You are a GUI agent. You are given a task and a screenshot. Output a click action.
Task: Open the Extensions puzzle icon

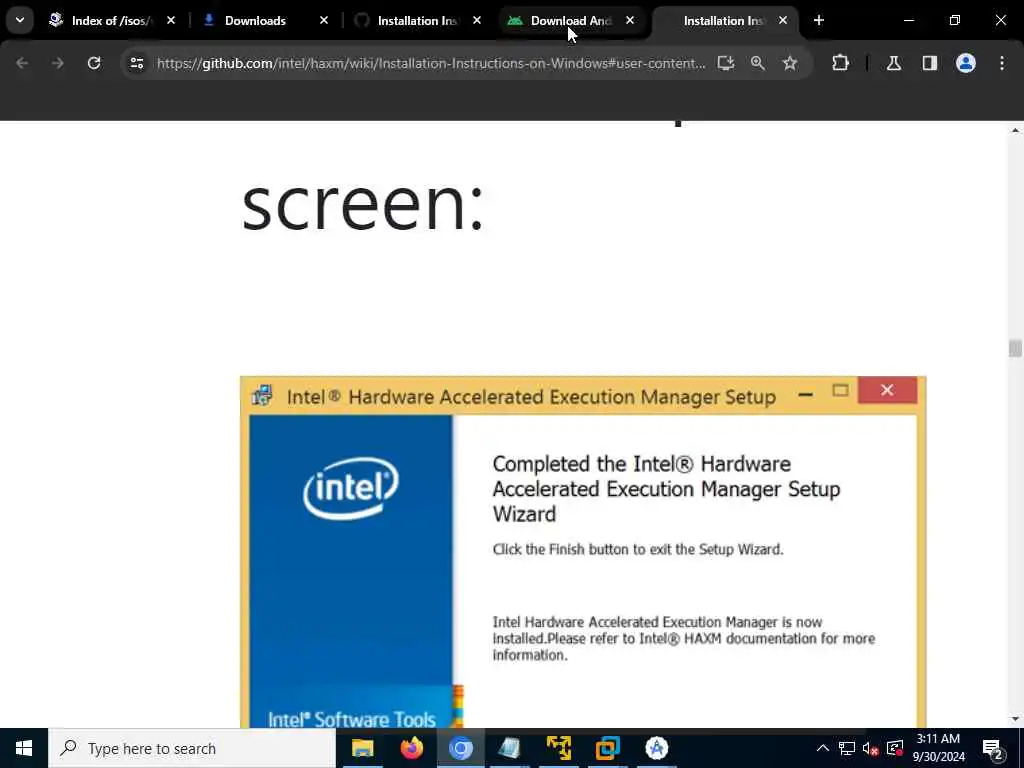click(840, 63)
